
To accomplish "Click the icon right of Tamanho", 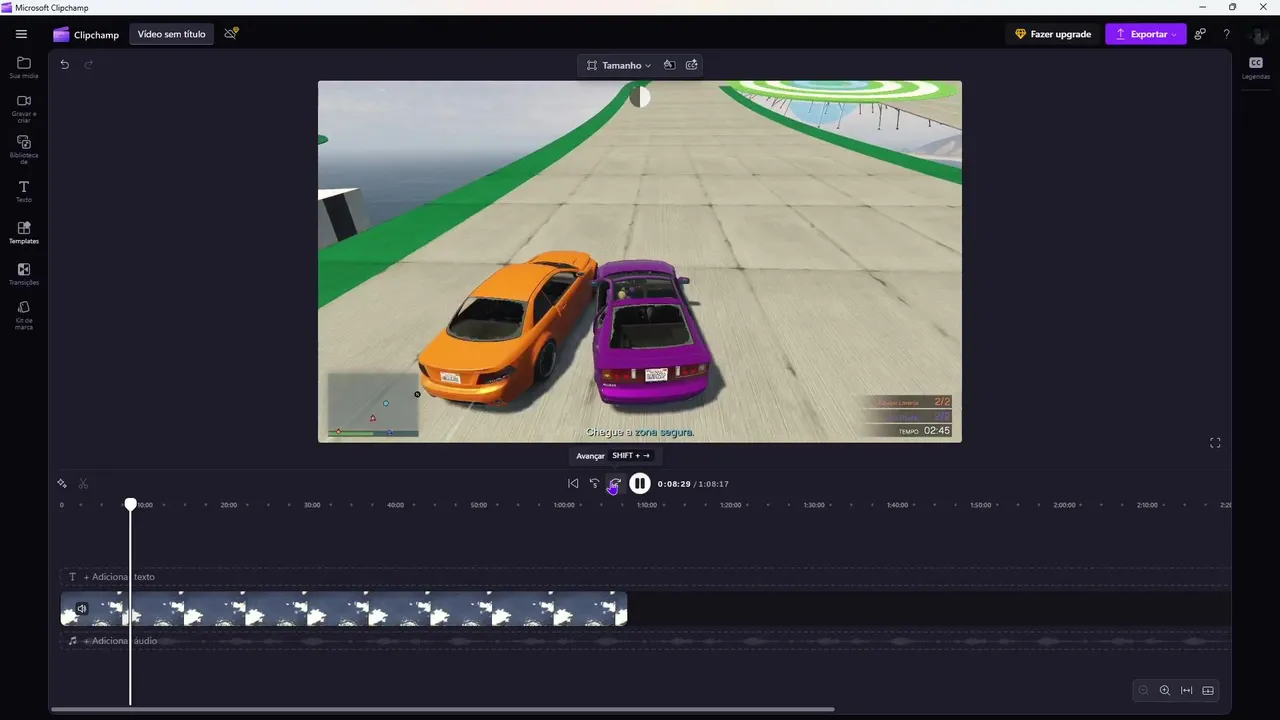I will (669, 65).
